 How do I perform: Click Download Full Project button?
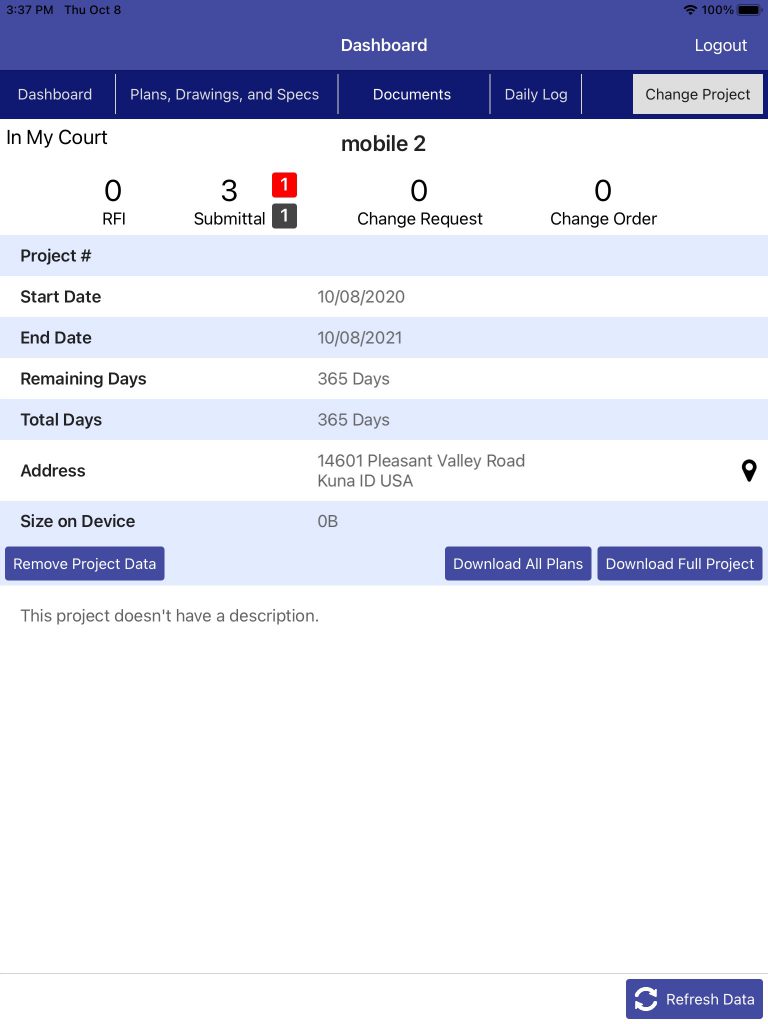point(680,564)
